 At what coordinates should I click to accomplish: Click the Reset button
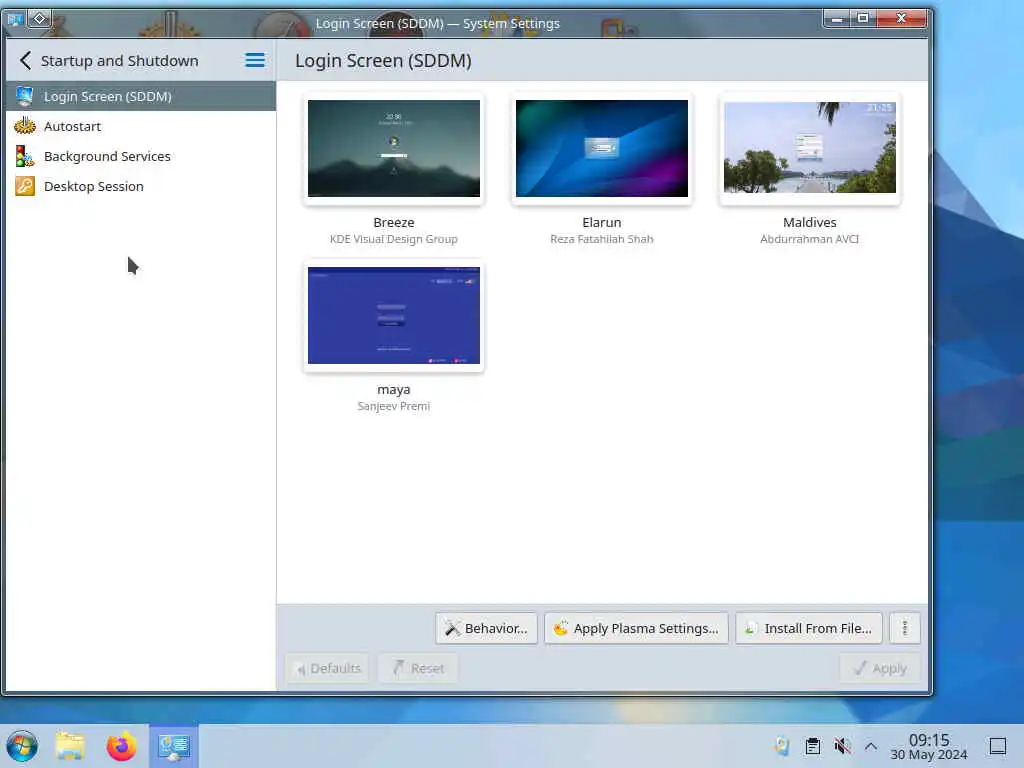[418, 668]
